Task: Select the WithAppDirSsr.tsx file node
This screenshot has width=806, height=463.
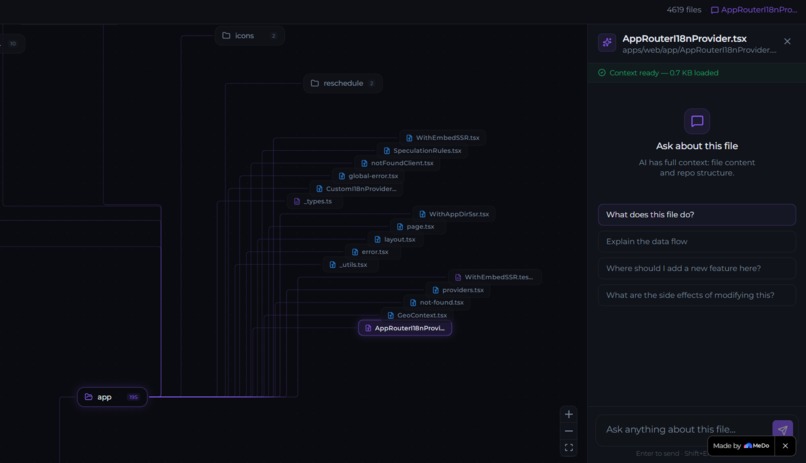Action: coord(454,214)
